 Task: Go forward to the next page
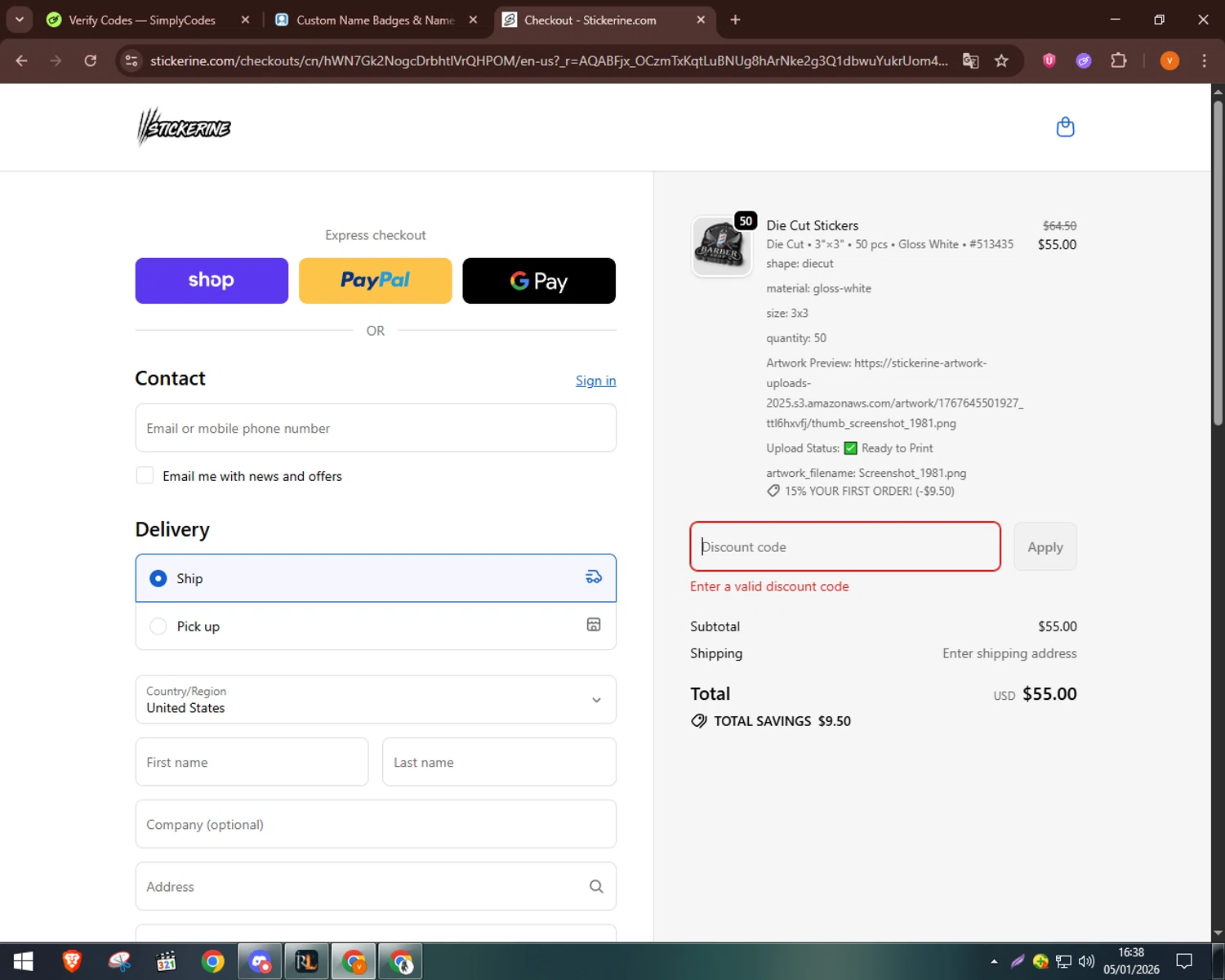tap(56, 60)
